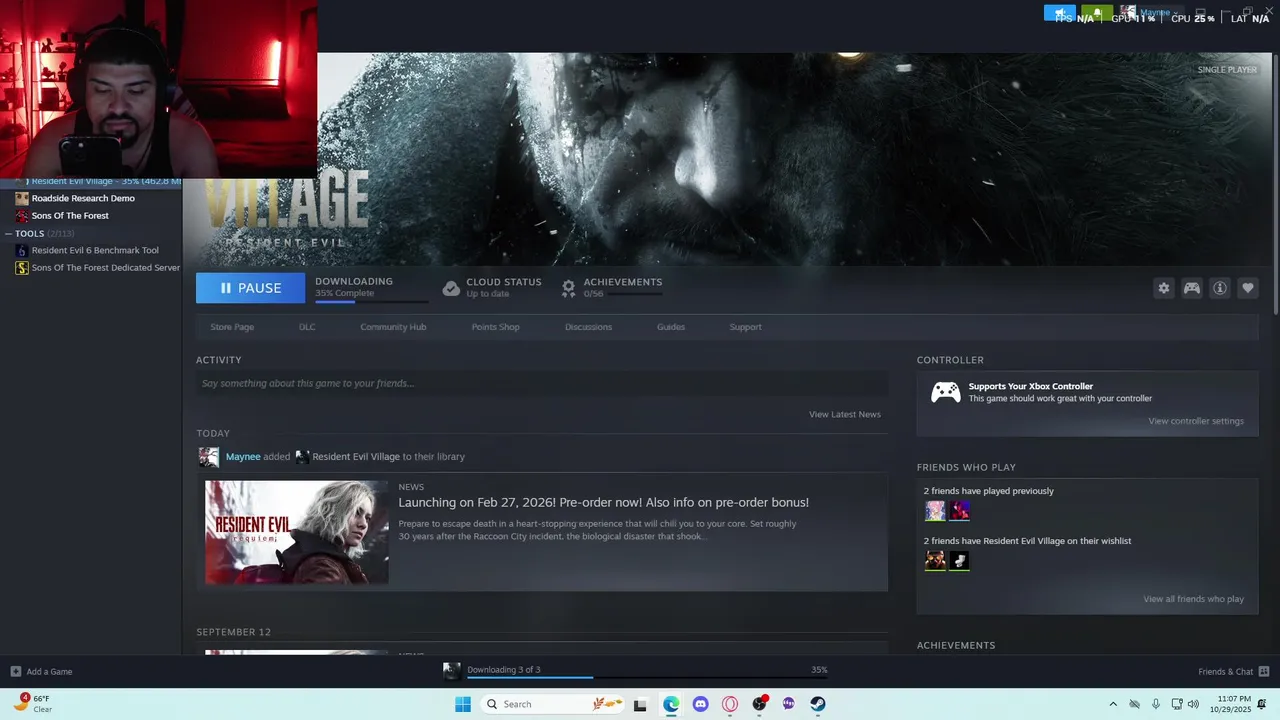Image resolution: width=1280 pixels, height=720 pixels.
Task: Open clock showing 11:07 PM
Action: tap(1232, 704)
